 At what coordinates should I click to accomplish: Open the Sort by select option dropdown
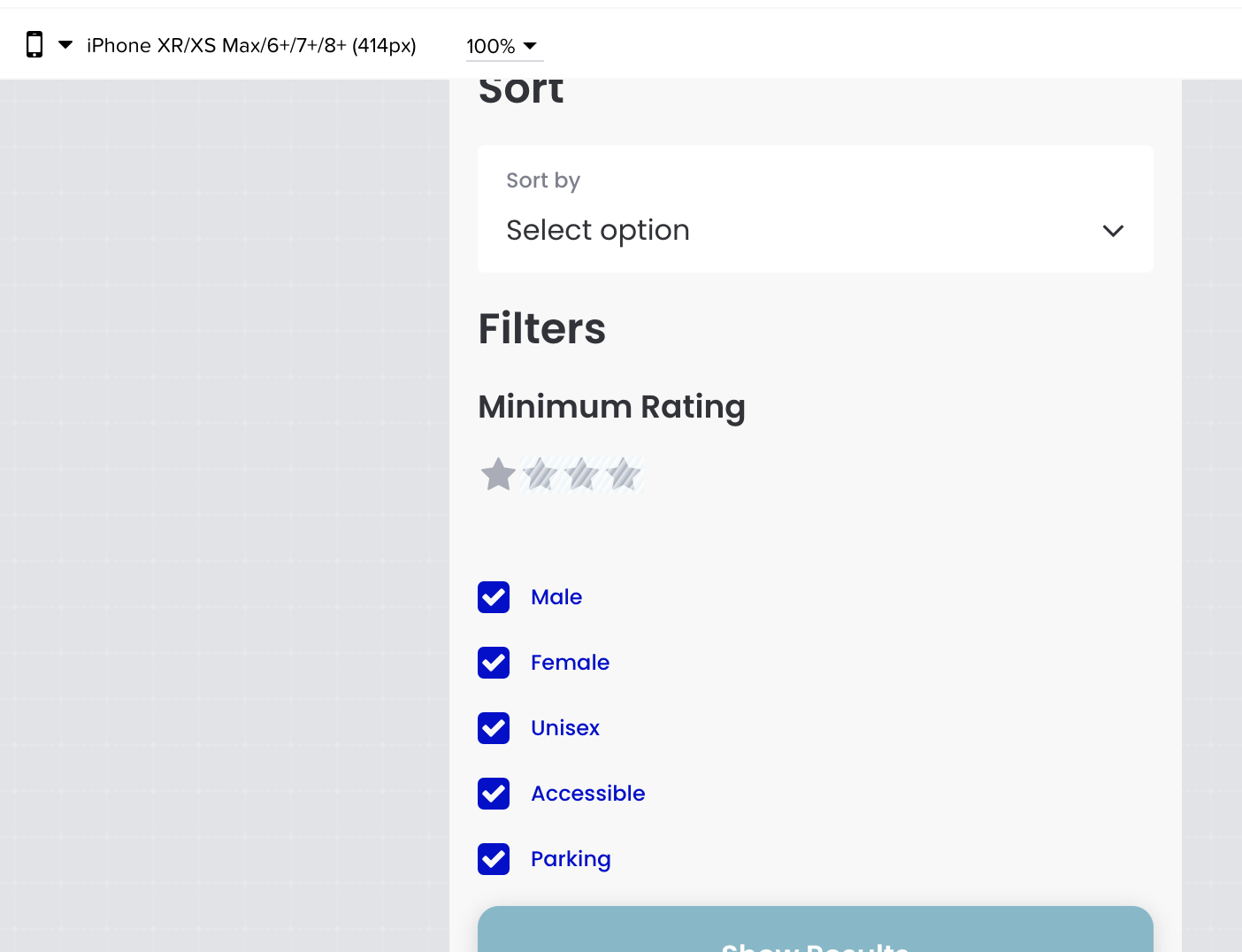(815, 209)
